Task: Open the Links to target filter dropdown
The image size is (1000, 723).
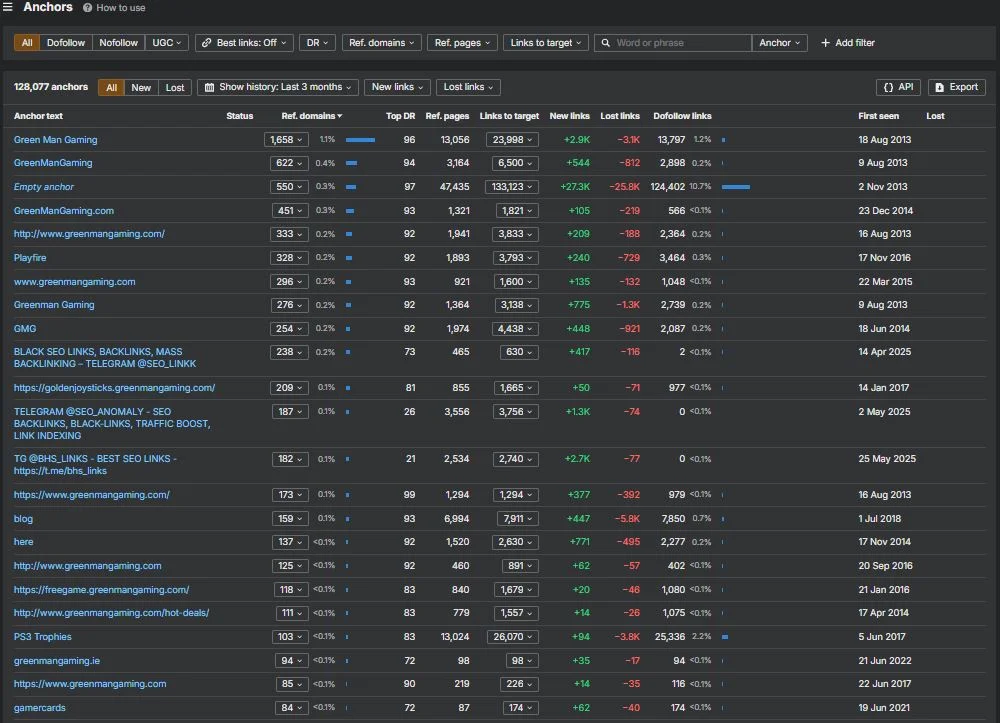Action: [x=546, y=43]
